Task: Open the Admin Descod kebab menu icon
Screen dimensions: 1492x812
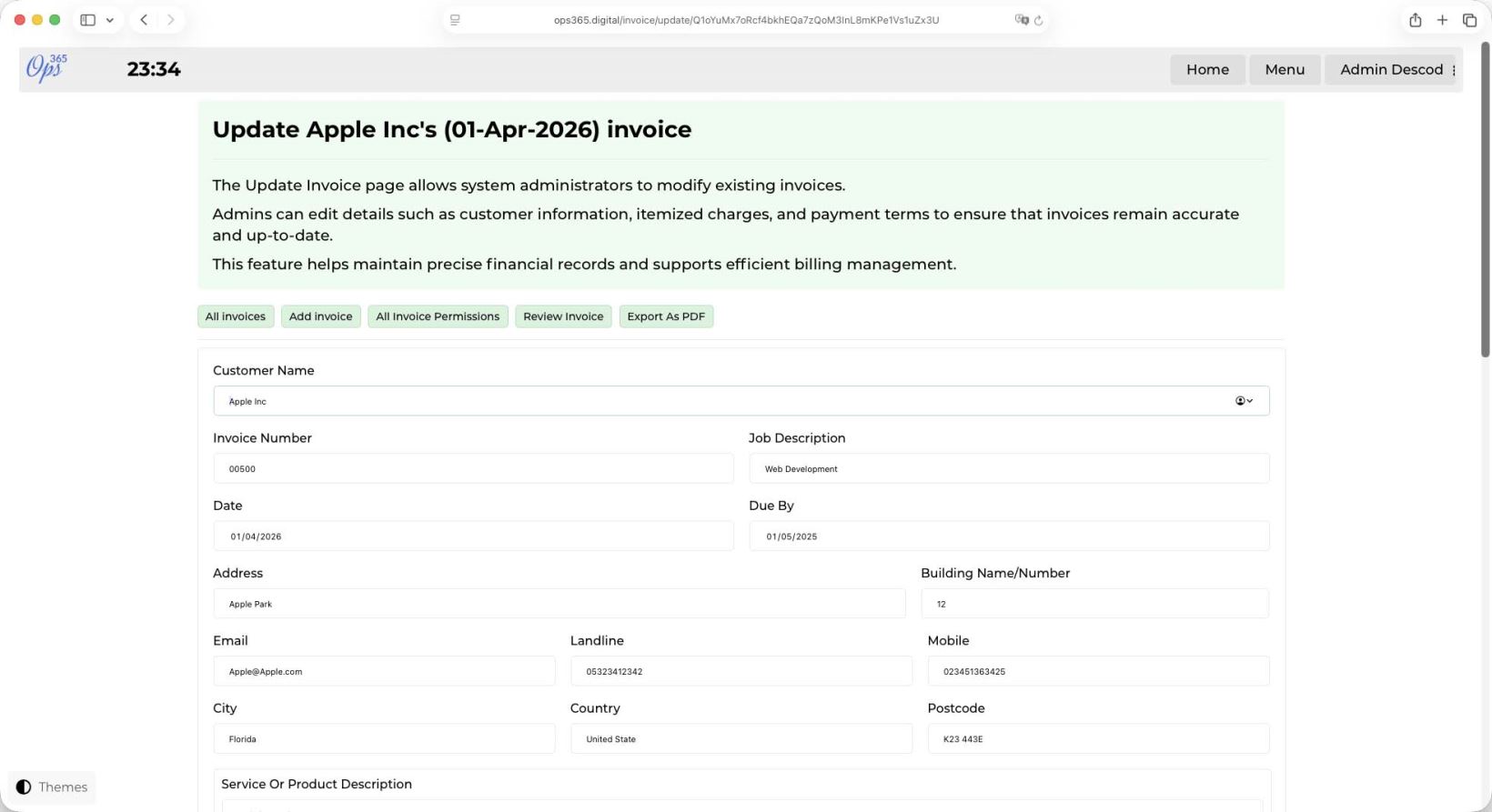Action: click(1454, 70)
